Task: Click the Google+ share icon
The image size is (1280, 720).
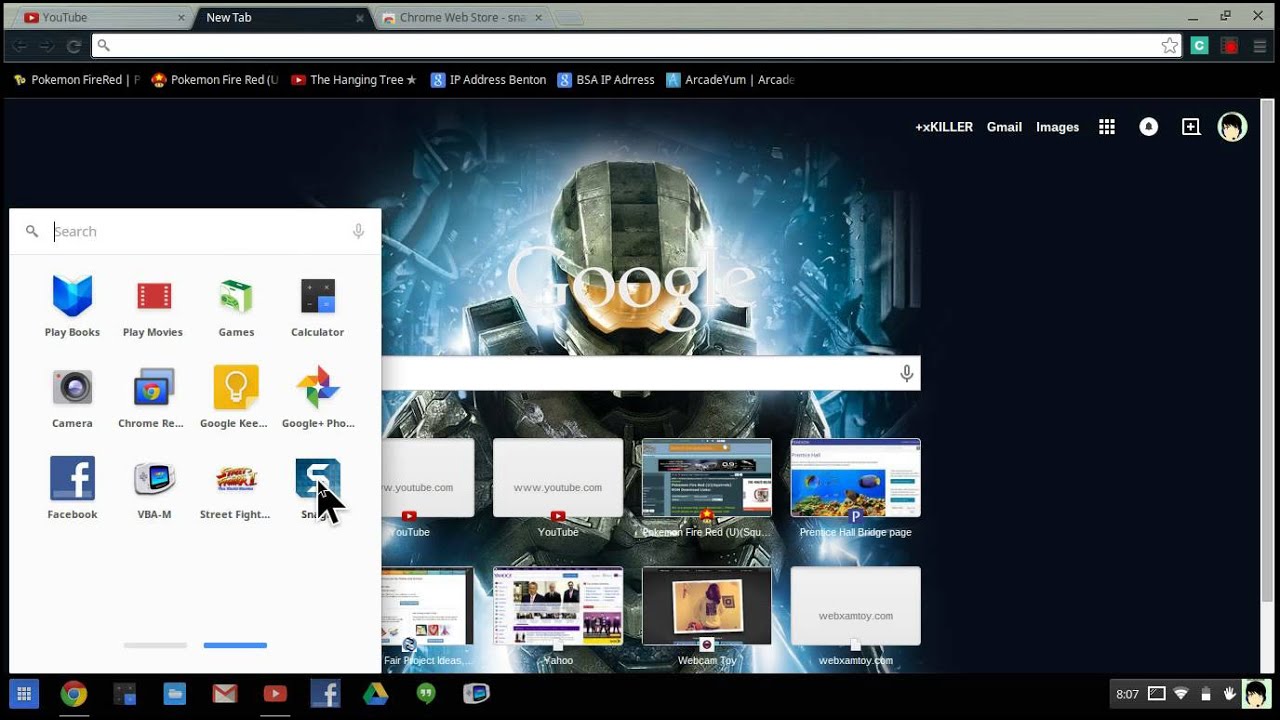Action: coord(1191,127)
